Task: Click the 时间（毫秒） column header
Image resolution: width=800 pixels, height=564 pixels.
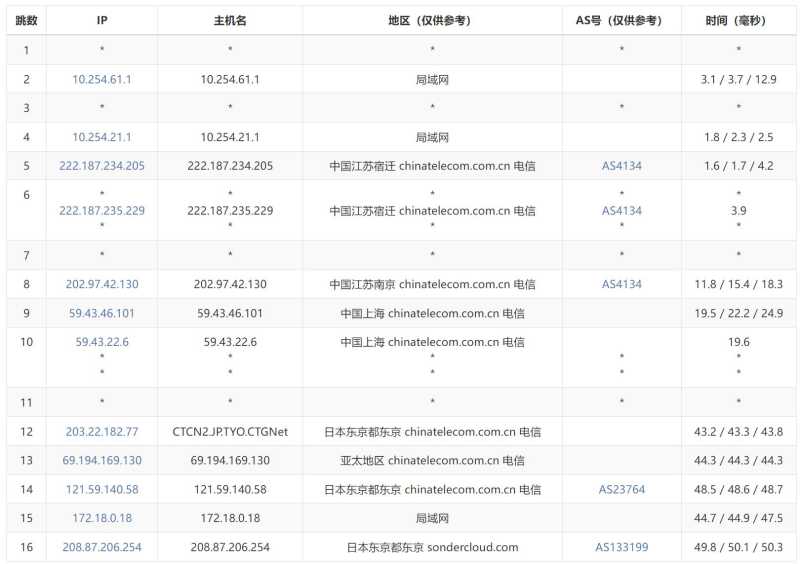Action: (738, 20)
